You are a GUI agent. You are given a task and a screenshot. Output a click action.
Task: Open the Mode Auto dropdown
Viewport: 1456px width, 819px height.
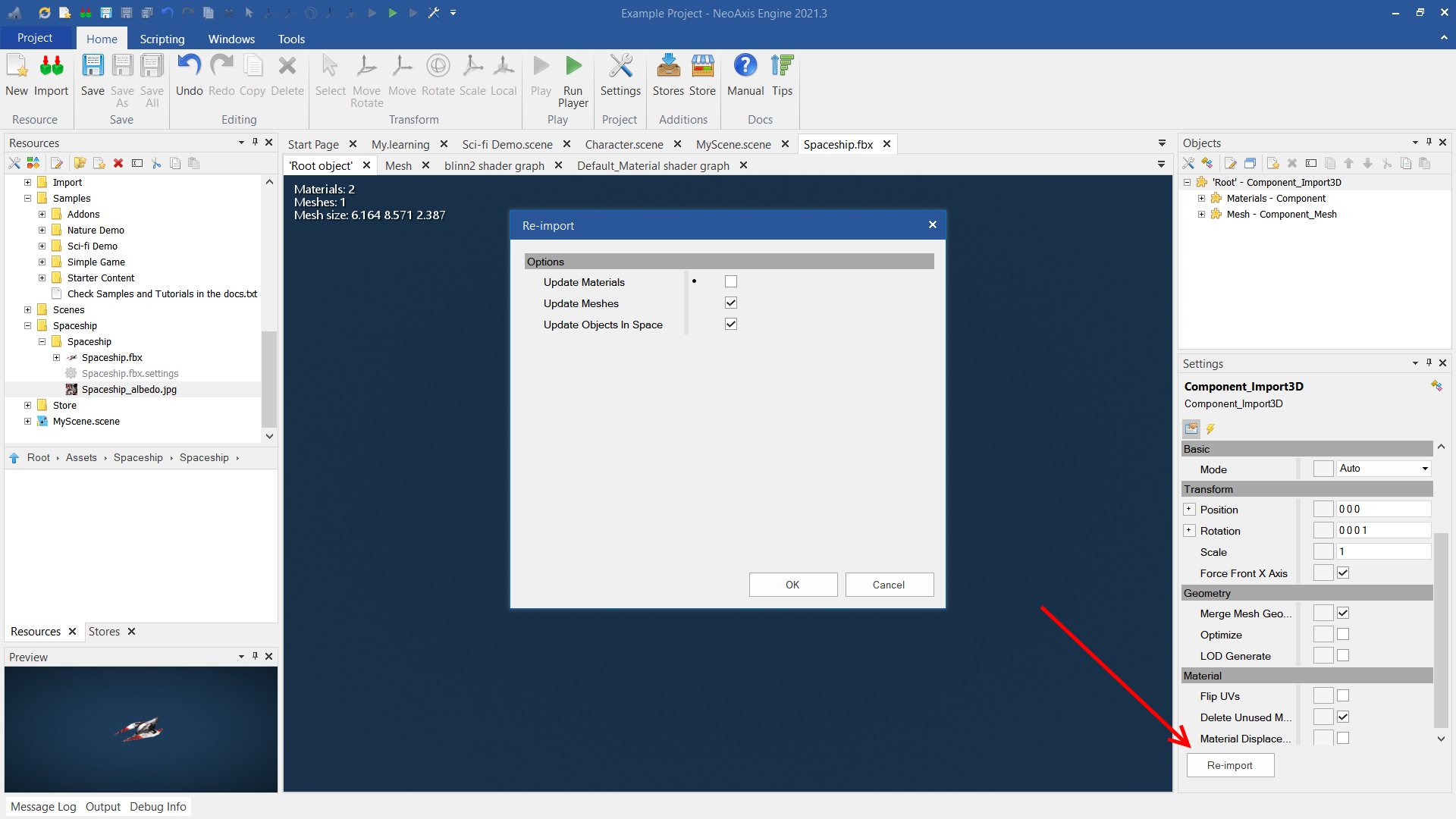point(1383,469)
